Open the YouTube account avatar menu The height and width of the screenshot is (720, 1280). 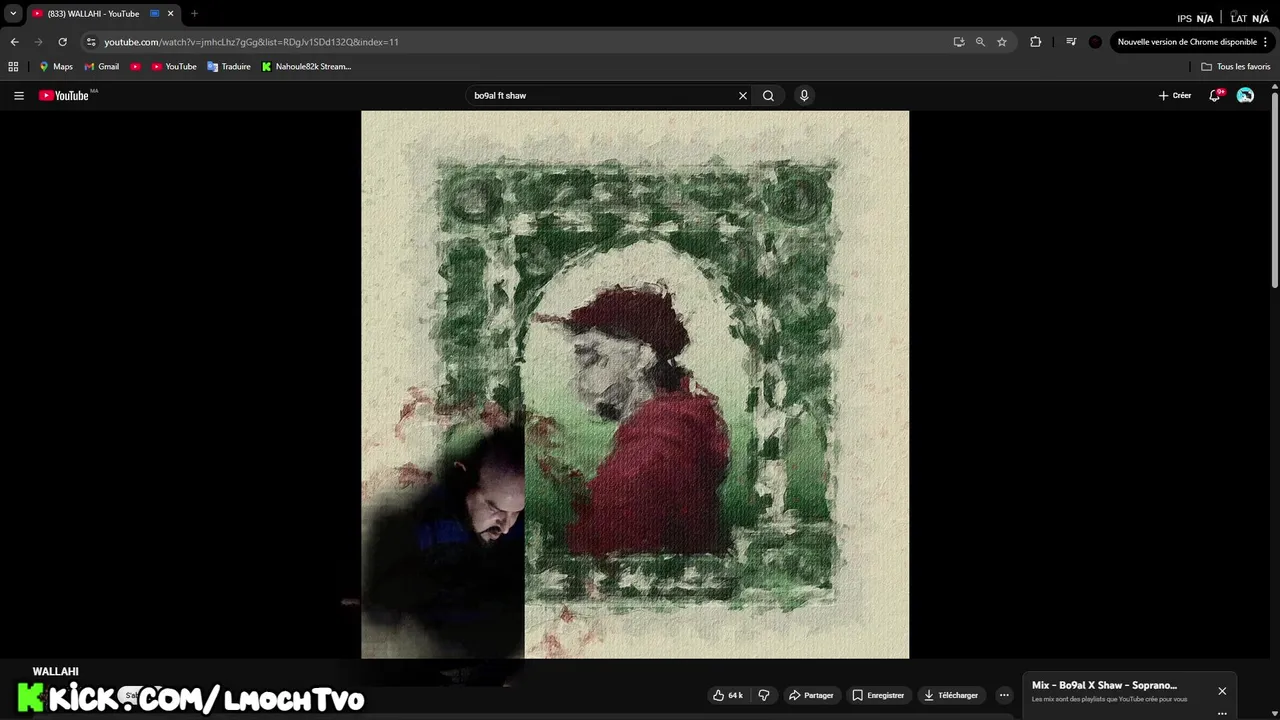(x=1245, y=96)
